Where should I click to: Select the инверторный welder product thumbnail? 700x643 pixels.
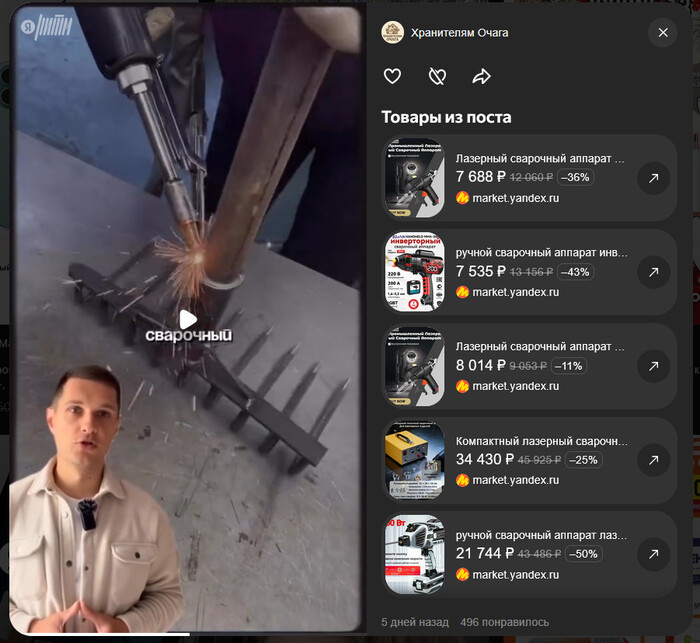414,271
